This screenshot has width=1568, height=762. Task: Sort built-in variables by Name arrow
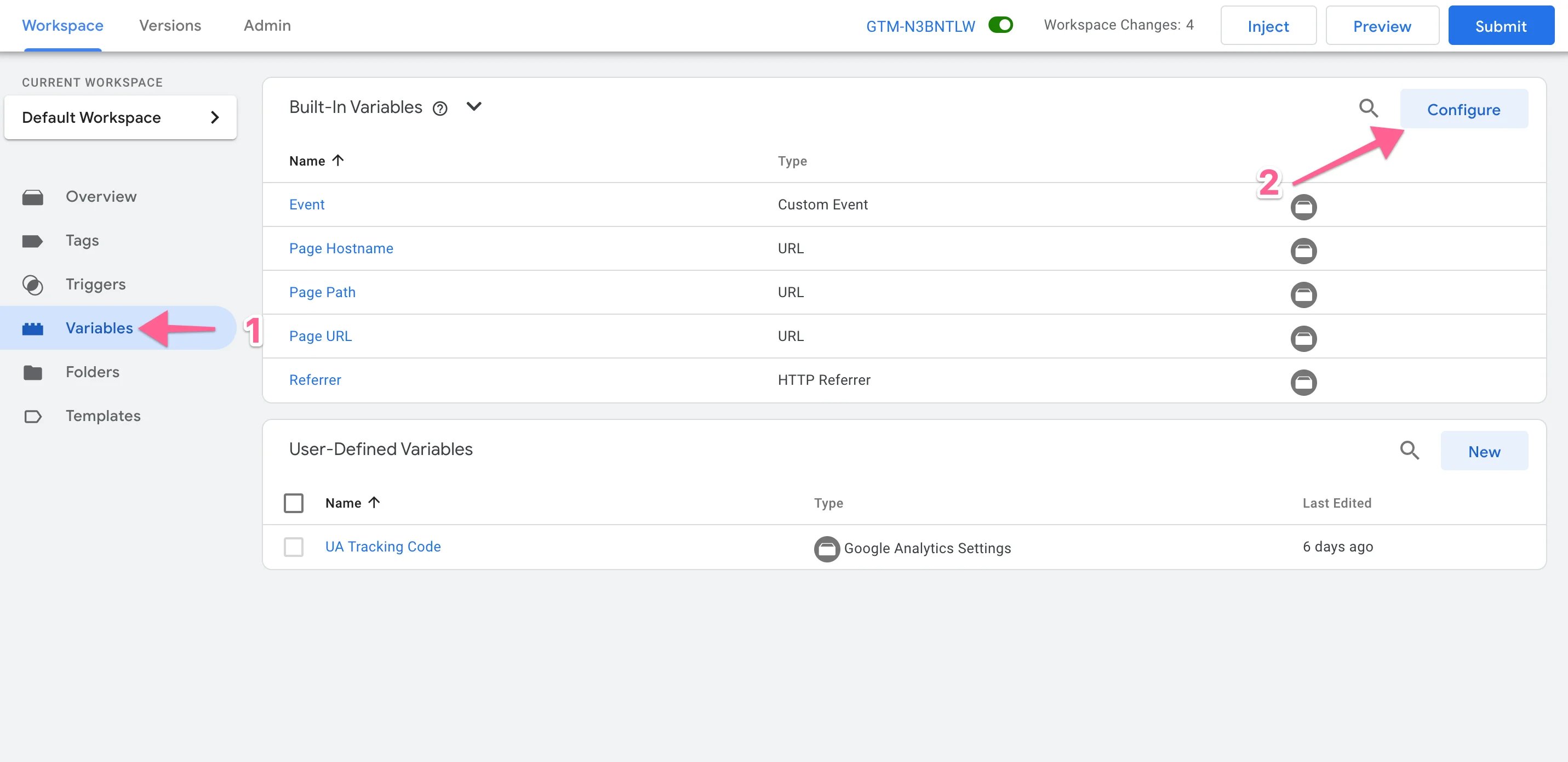click(338, 160)
